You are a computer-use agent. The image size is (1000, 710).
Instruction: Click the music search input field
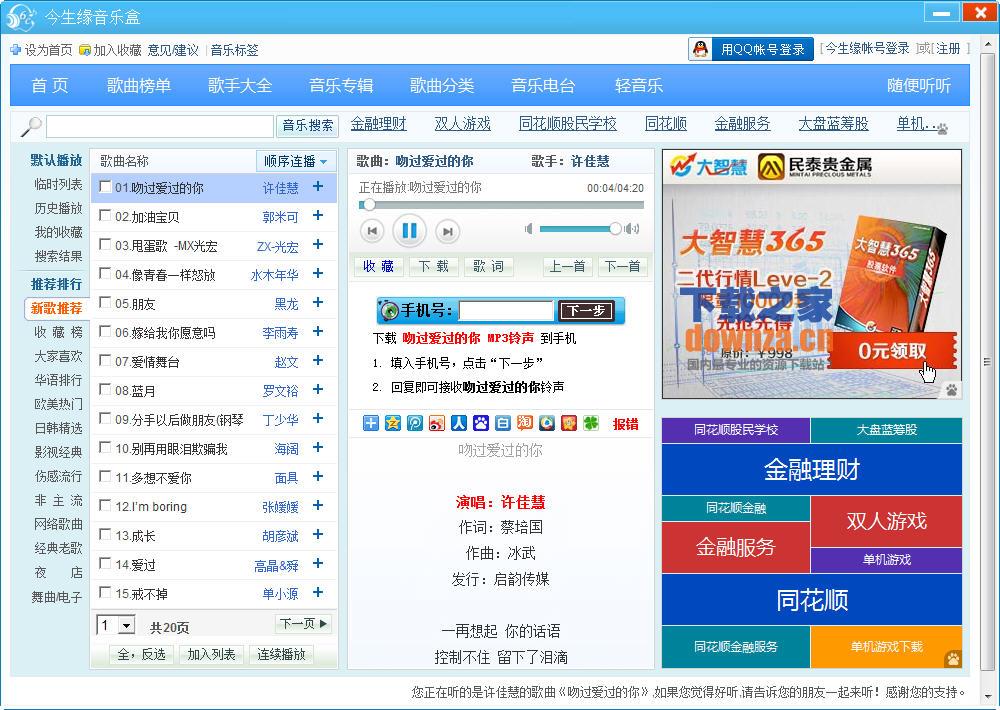point(160,126)
